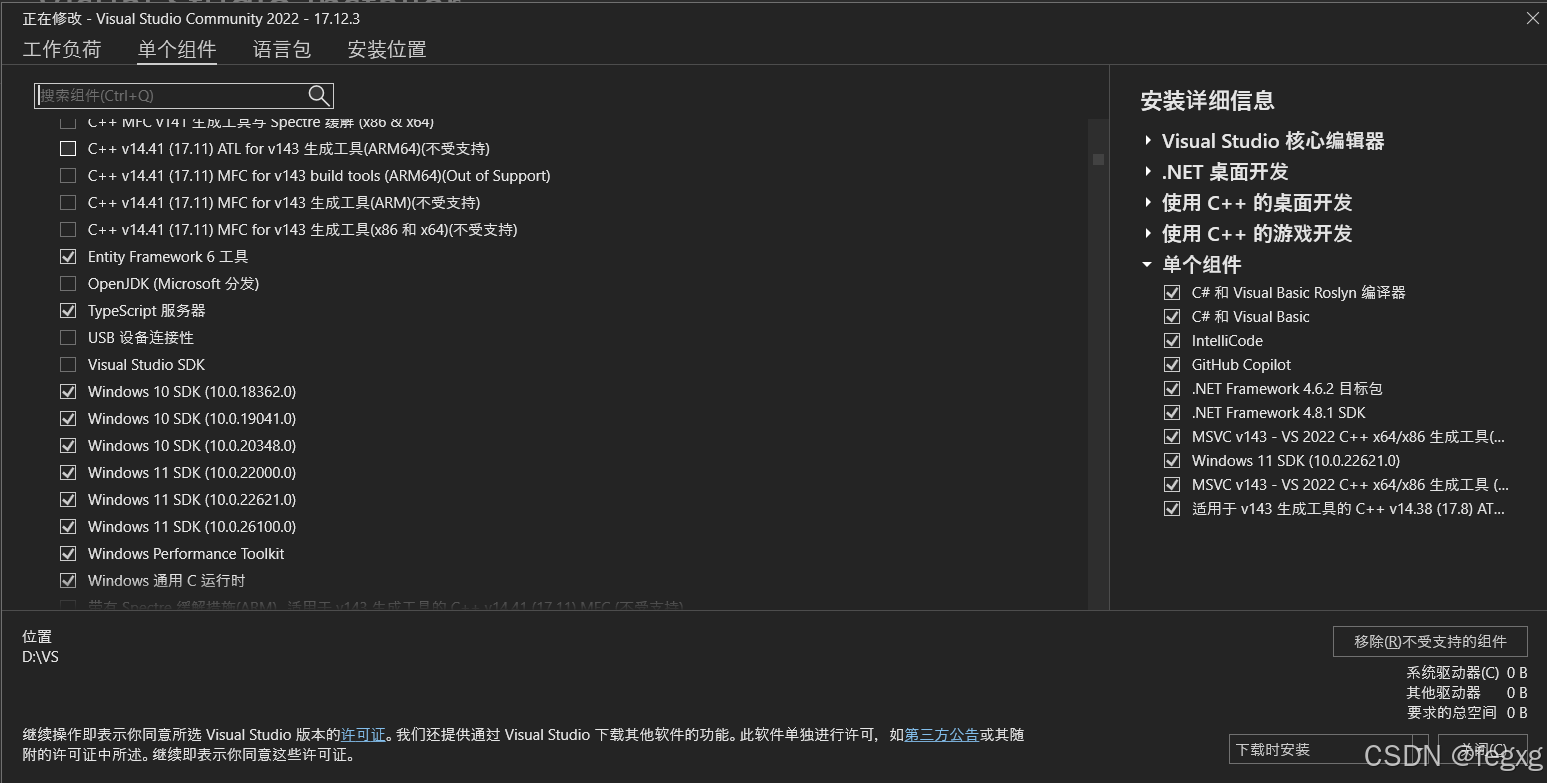Open the 语言包 tab
This screenshot has height=783, width=1547.
282,49
